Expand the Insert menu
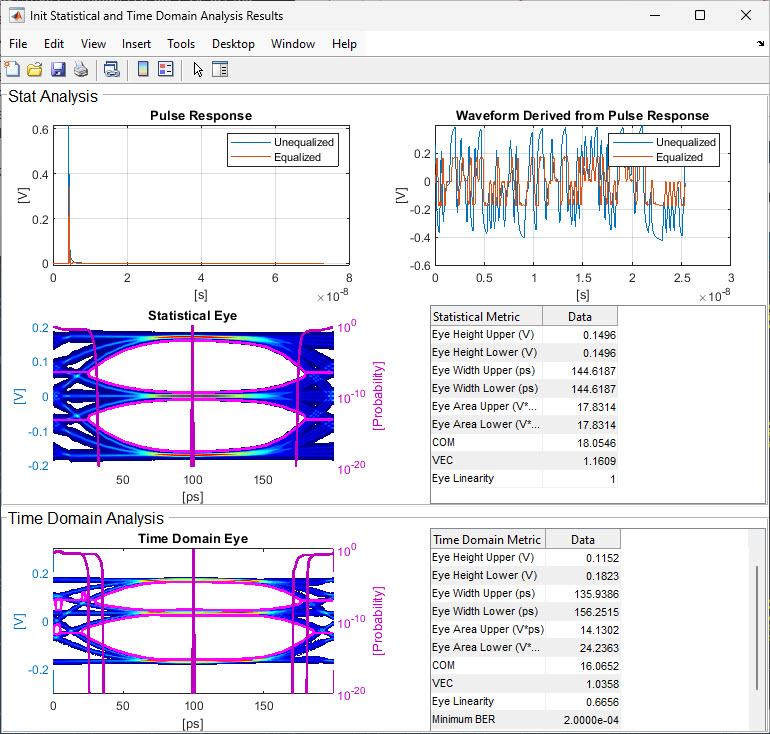The image size is (770, 734). click(x=136, y=44)
